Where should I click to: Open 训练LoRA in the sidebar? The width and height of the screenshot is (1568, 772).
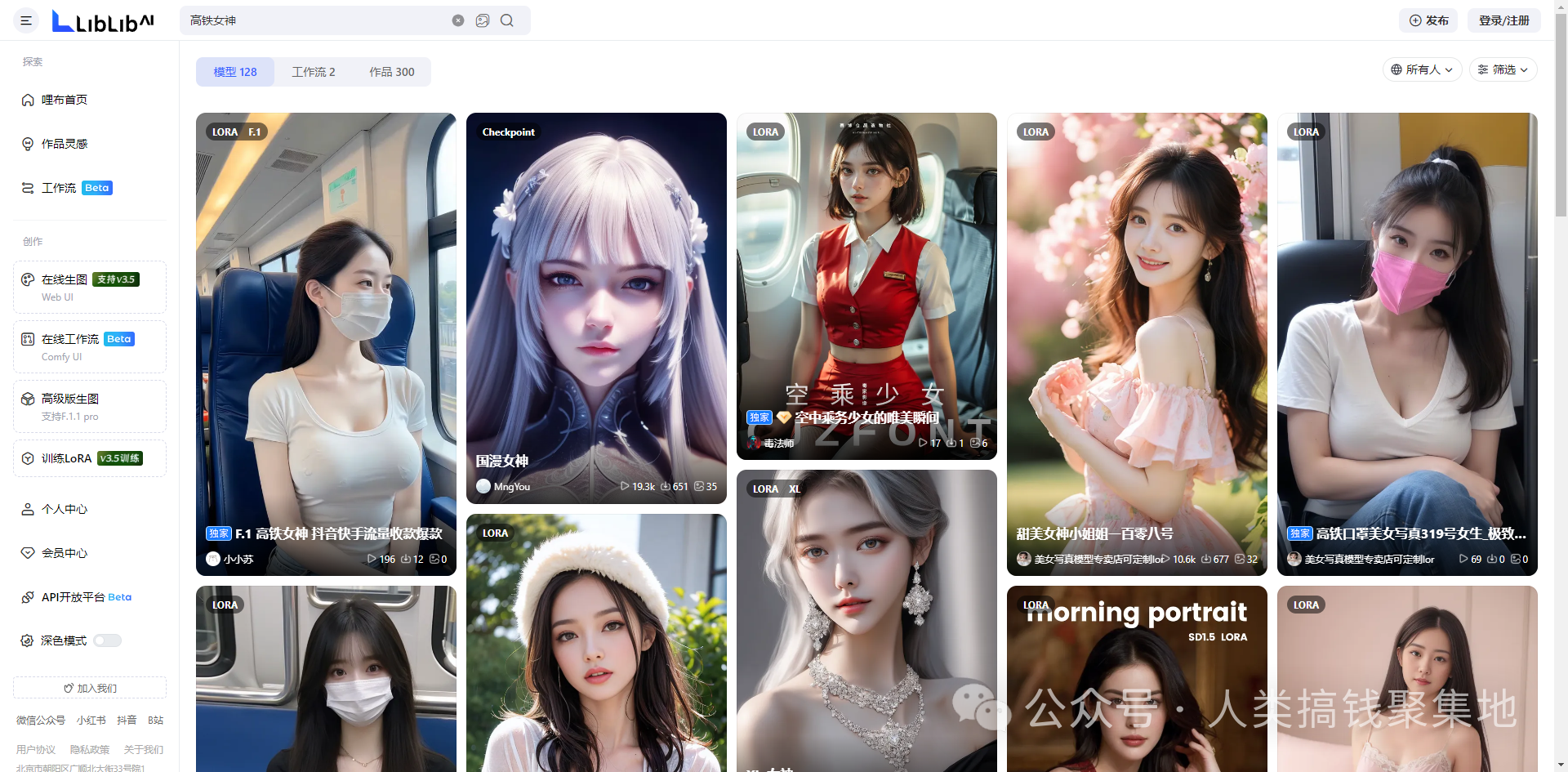pos(66,458)
